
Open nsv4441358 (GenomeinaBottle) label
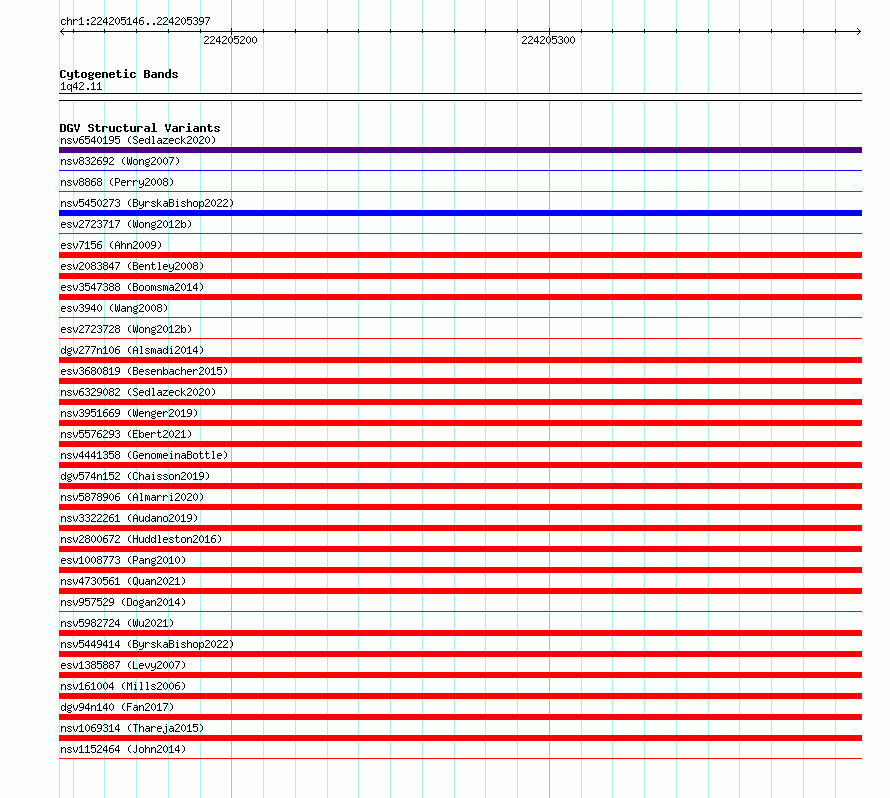click(144, 455)
